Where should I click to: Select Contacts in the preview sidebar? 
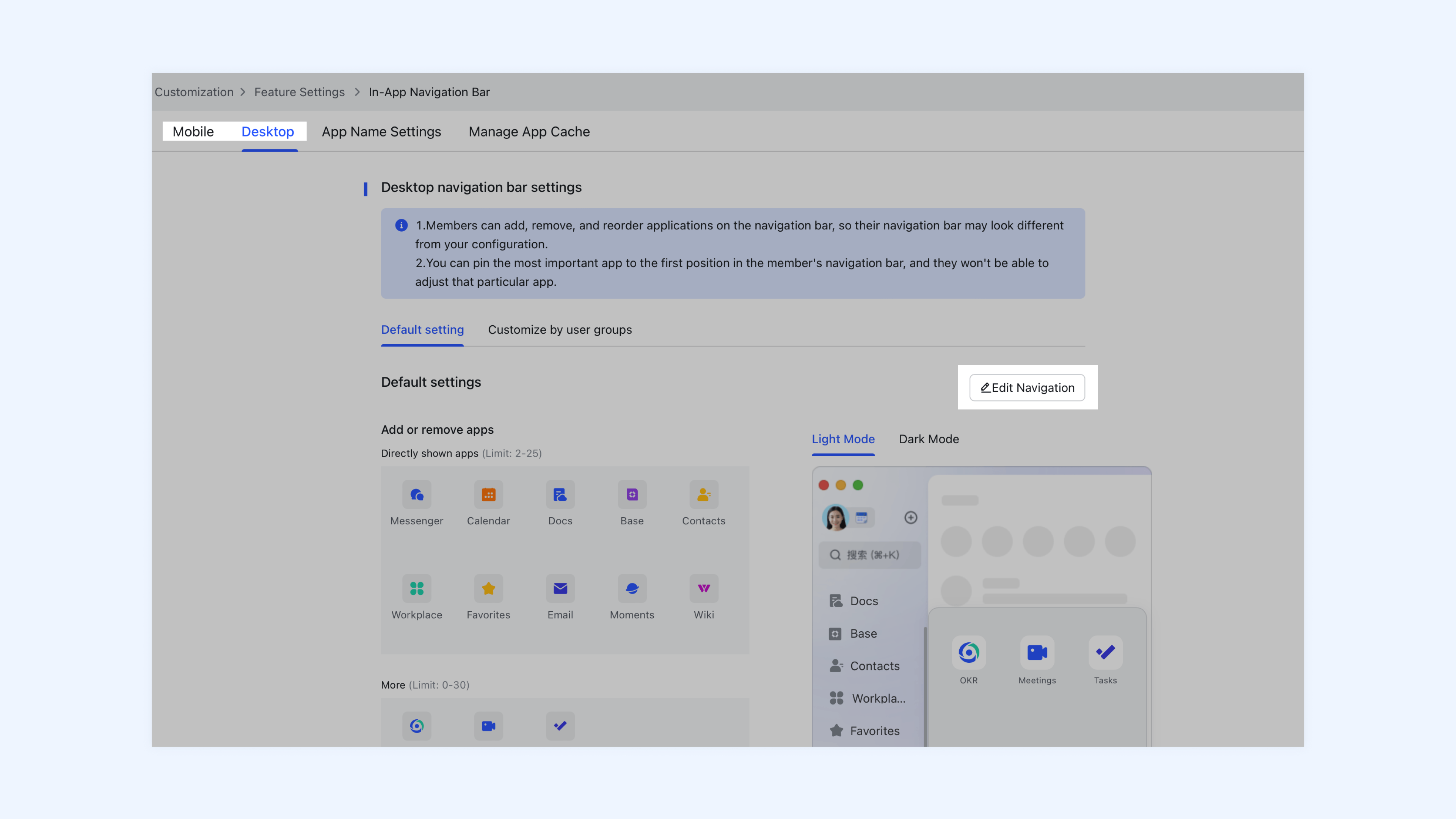[864, 666]
